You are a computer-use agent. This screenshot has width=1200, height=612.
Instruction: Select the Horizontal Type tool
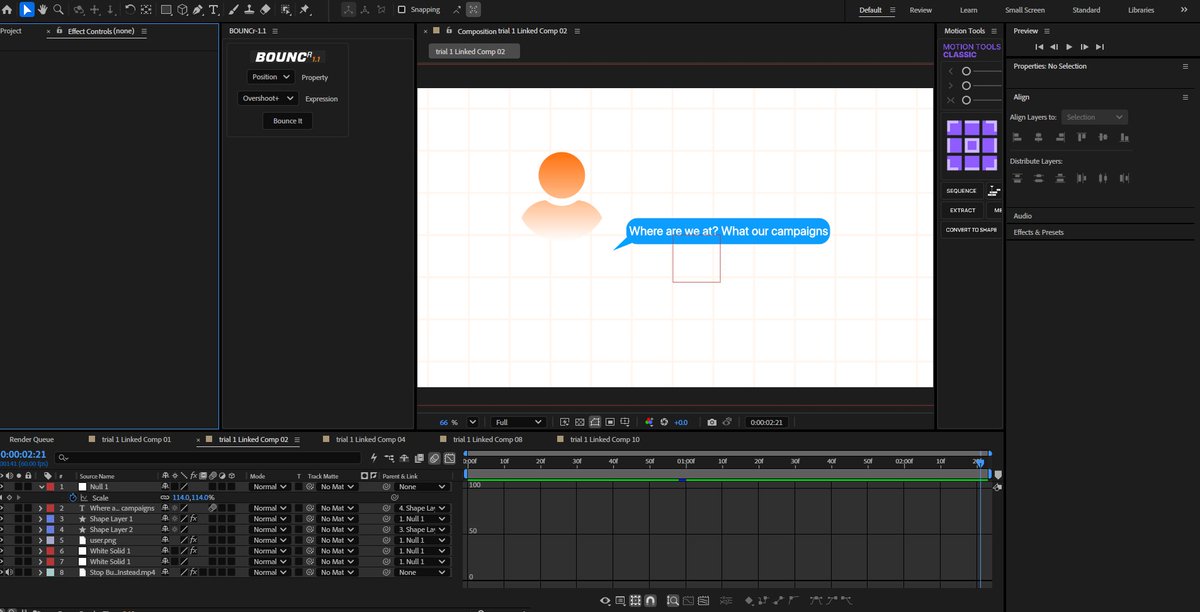click(x=213, y=9)
